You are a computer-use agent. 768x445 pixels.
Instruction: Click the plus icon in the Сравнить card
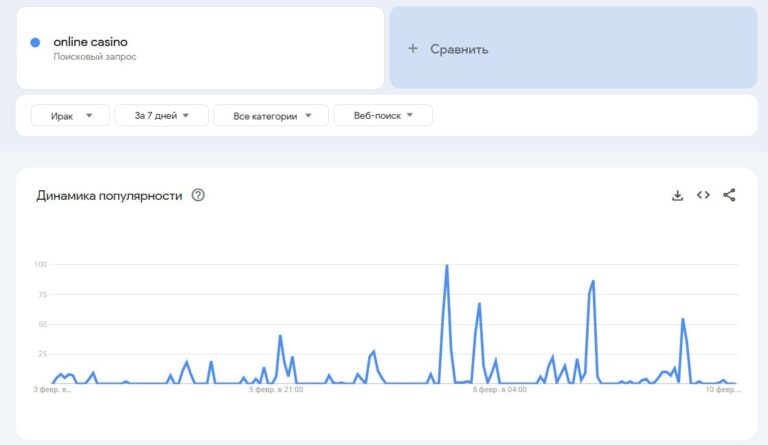tap(412, 48)
